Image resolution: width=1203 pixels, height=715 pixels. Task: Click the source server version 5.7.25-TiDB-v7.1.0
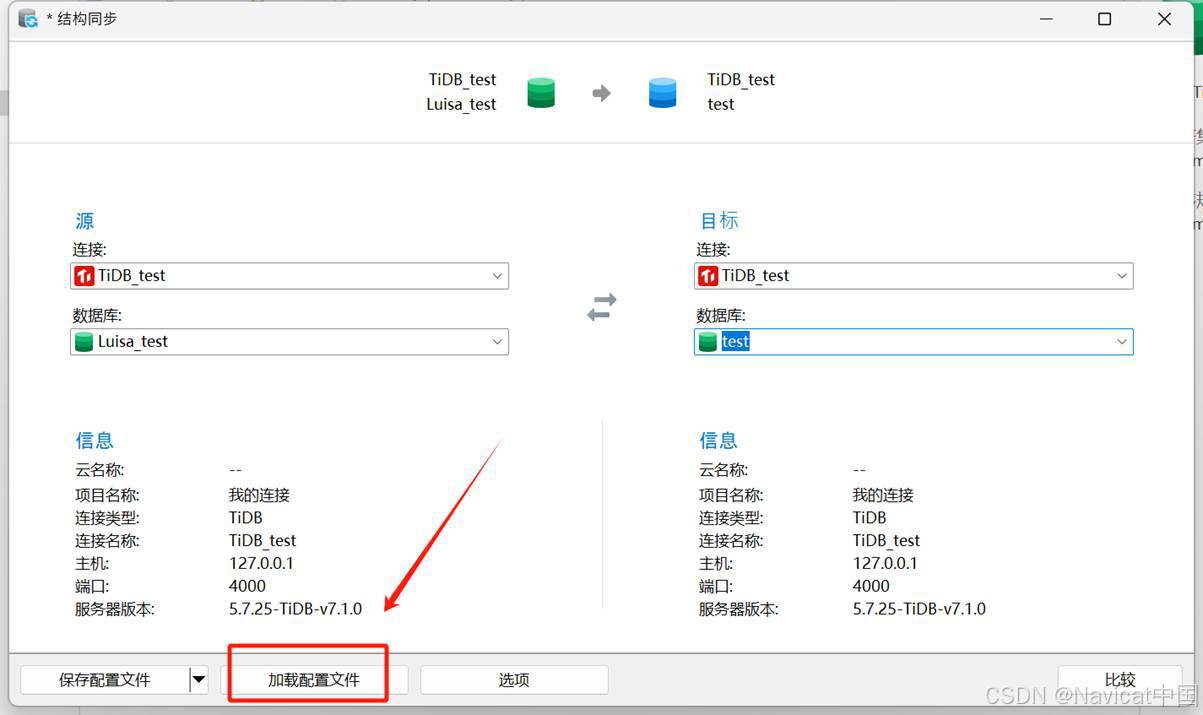tap(295, 609)
